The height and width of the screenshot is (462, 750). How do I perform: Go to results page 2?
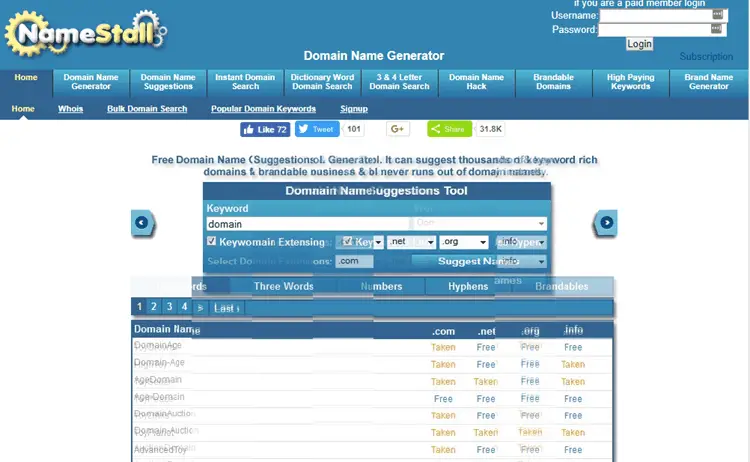(x=154, y=307)
